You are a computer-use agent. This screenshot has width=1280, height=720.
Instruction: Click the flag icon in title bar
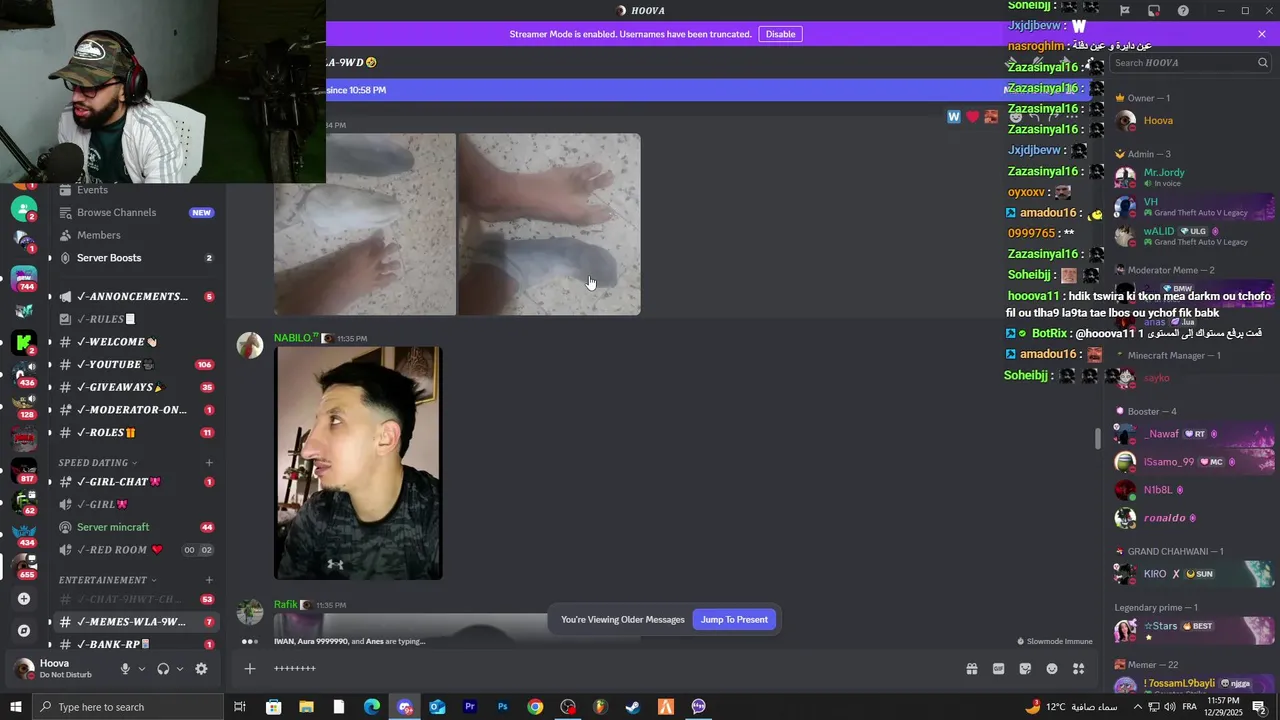(x=1125, y=11)
